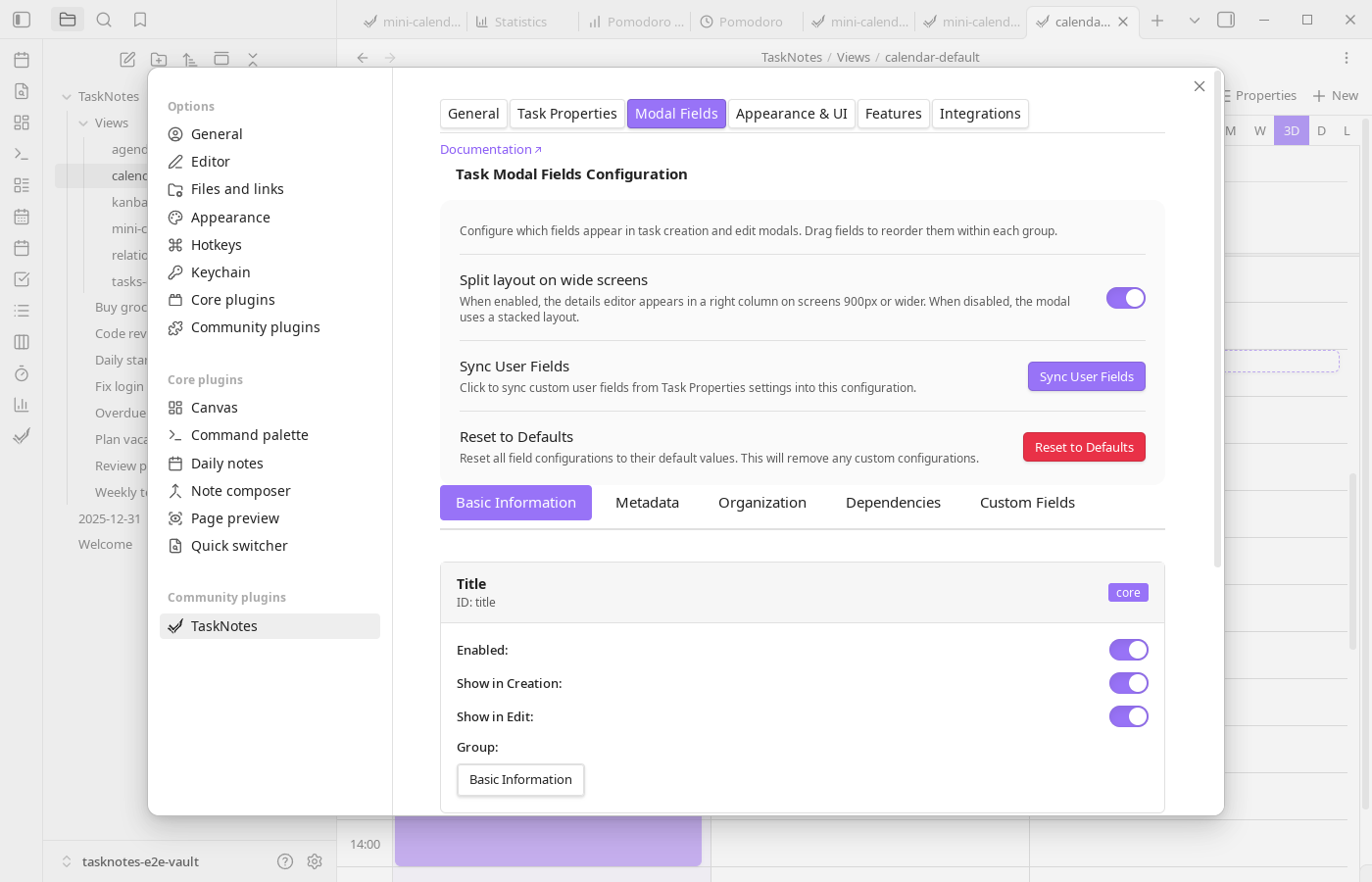Click the create new folder icon
Image resolution: width=1372 pixels, height=882 pixels.
pyautogui.click(x=158, y=59)
